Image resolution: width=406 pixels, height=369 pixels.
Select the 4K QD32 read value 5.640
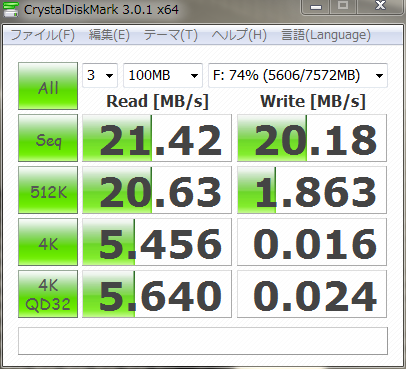click(x=157, y=294)
